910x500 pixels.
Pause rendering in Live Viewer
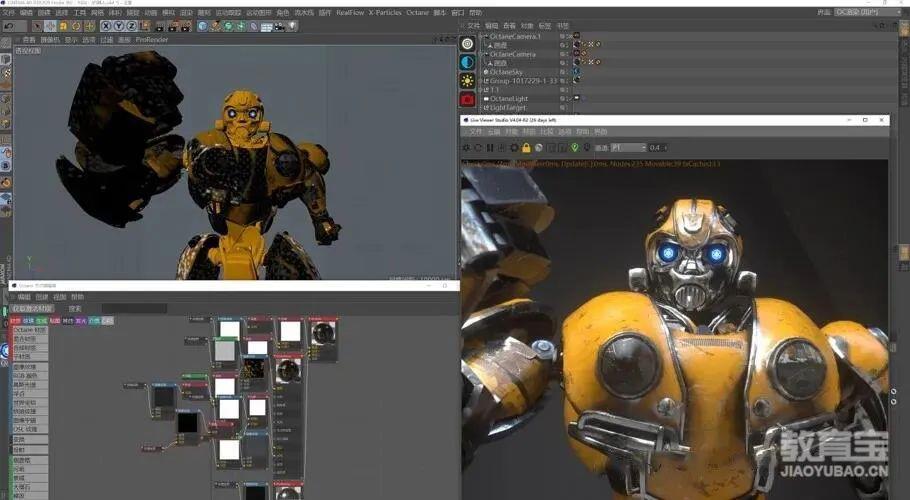point(490,148)
